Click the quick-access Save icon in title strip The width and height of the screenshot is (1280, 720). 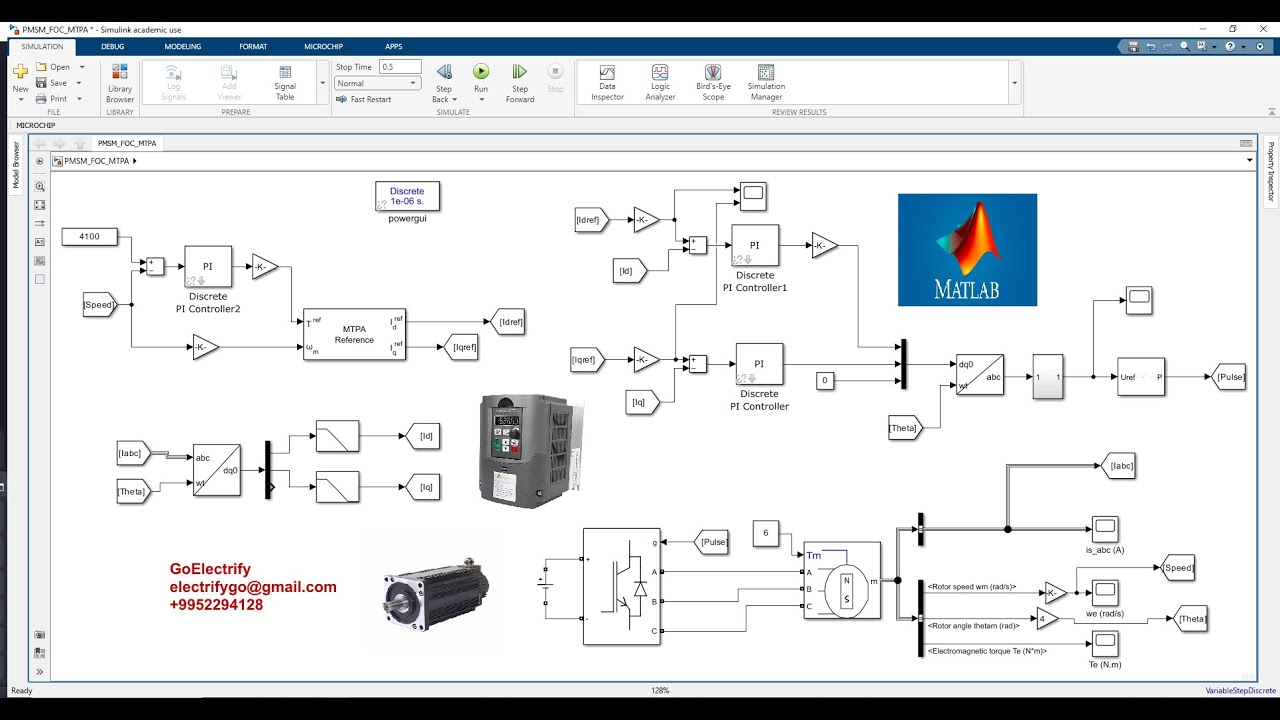(1133, 46)
